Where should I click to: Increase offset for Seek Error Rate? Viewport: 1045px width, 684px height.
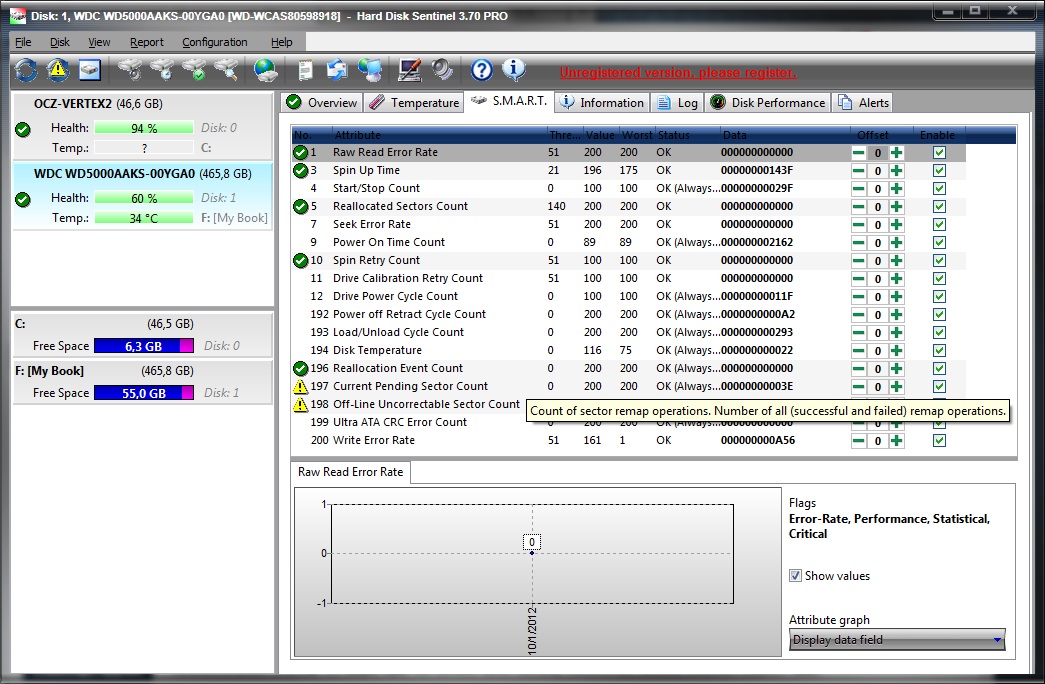point(897,225)
